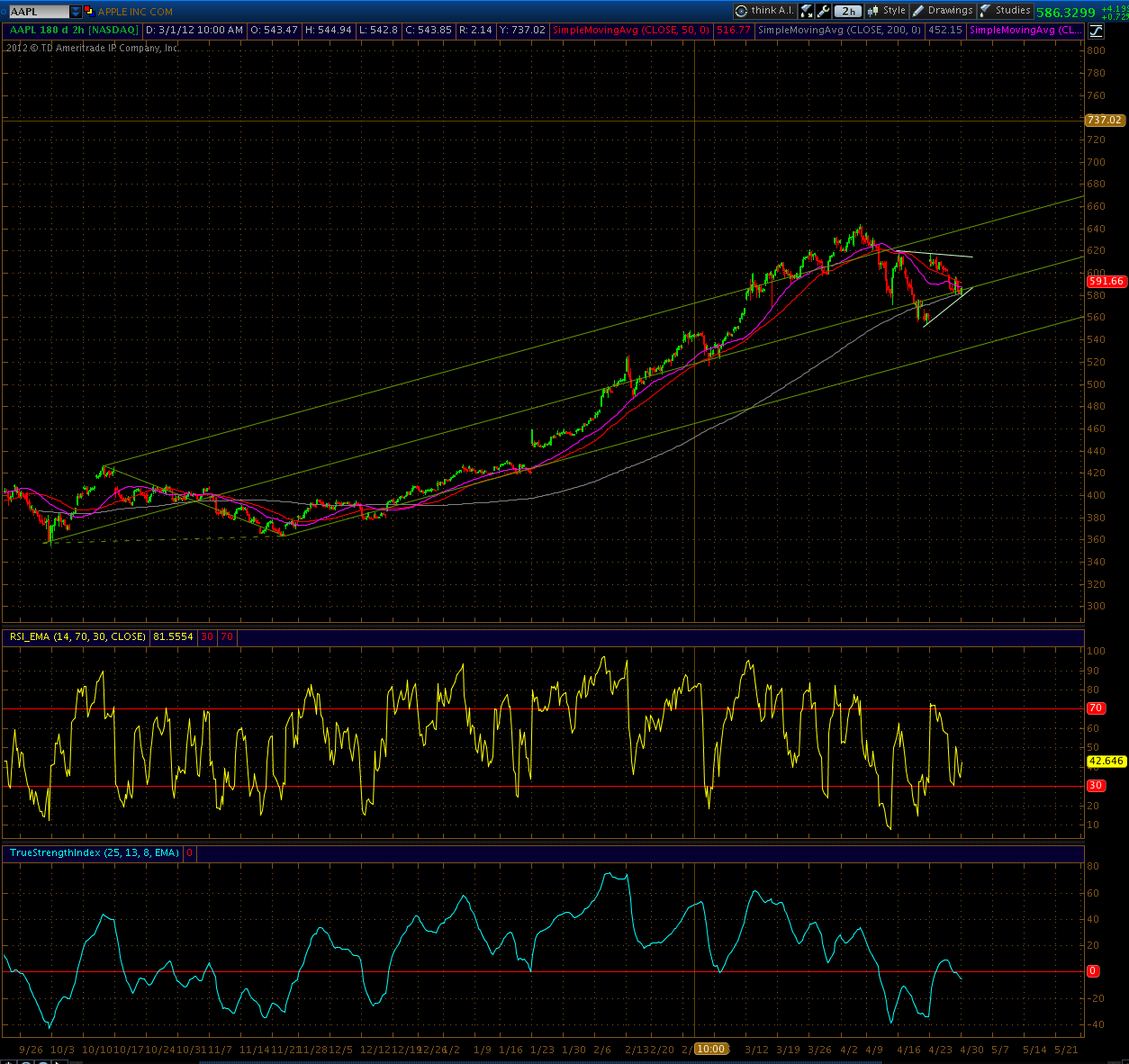This screenshot has width=1129, height=1064.
Task: Click the Y: 737.02 cursor price readout
Action: [522, 31]
